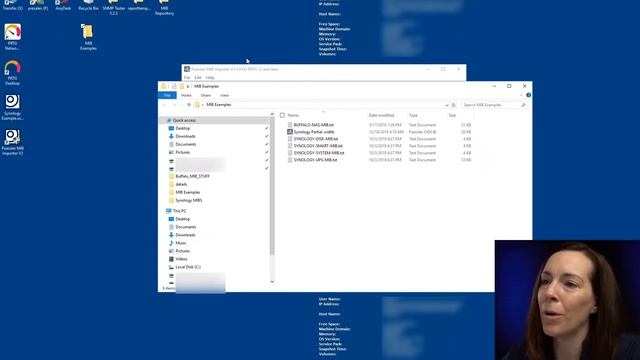
Task: Click the Back navigation arrow in Explorer
Action: pos(164,105)
